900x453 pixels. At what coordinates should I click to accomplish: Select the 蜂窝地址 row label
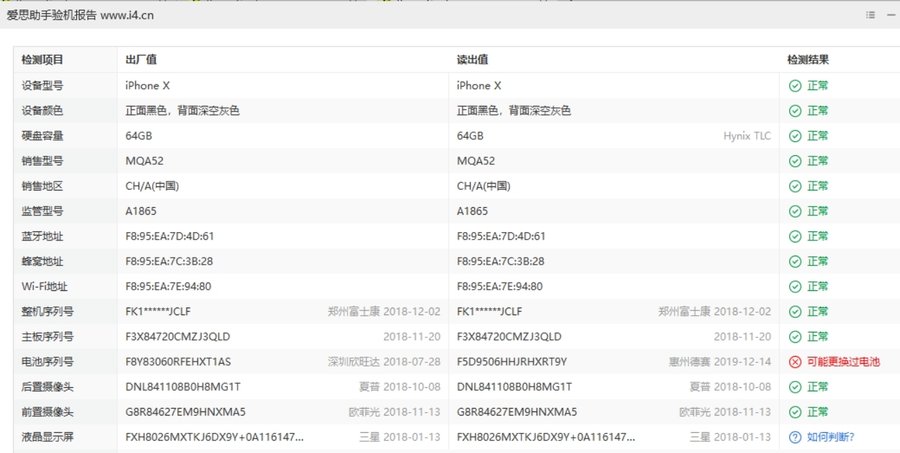click(x=42, y=261)
